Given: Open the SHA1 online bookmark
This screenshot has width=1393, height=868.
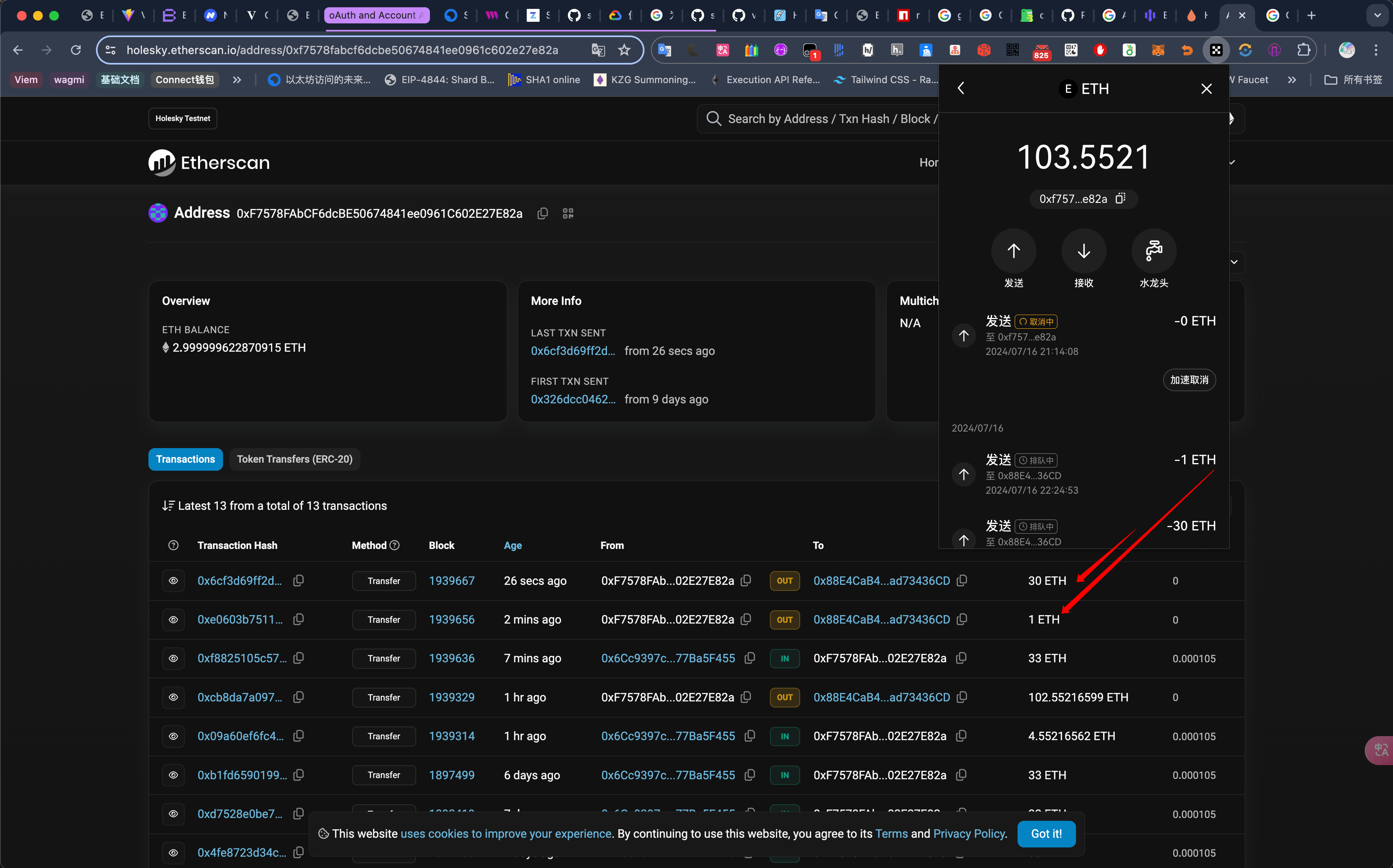Looking at the screenshot, I should [544, 80].
